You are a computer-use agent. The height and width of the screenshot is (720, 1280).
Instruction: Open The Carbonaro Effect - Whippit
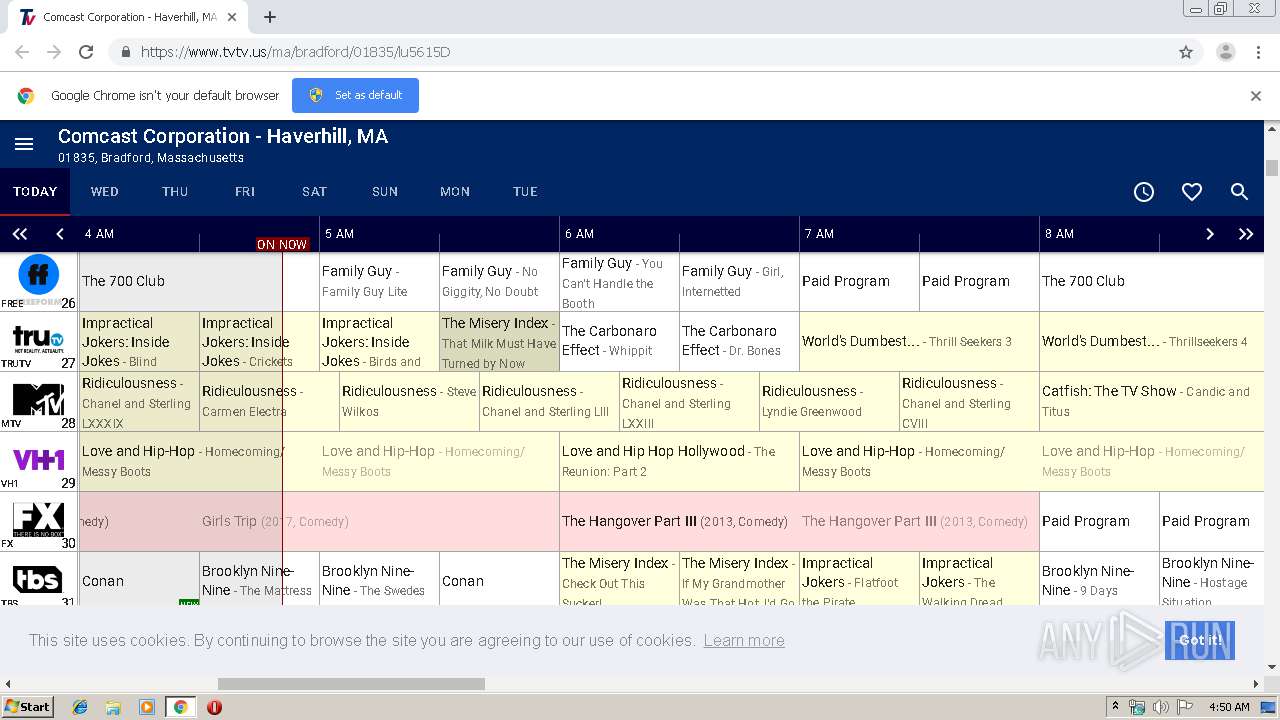click(x=619, y=342)
